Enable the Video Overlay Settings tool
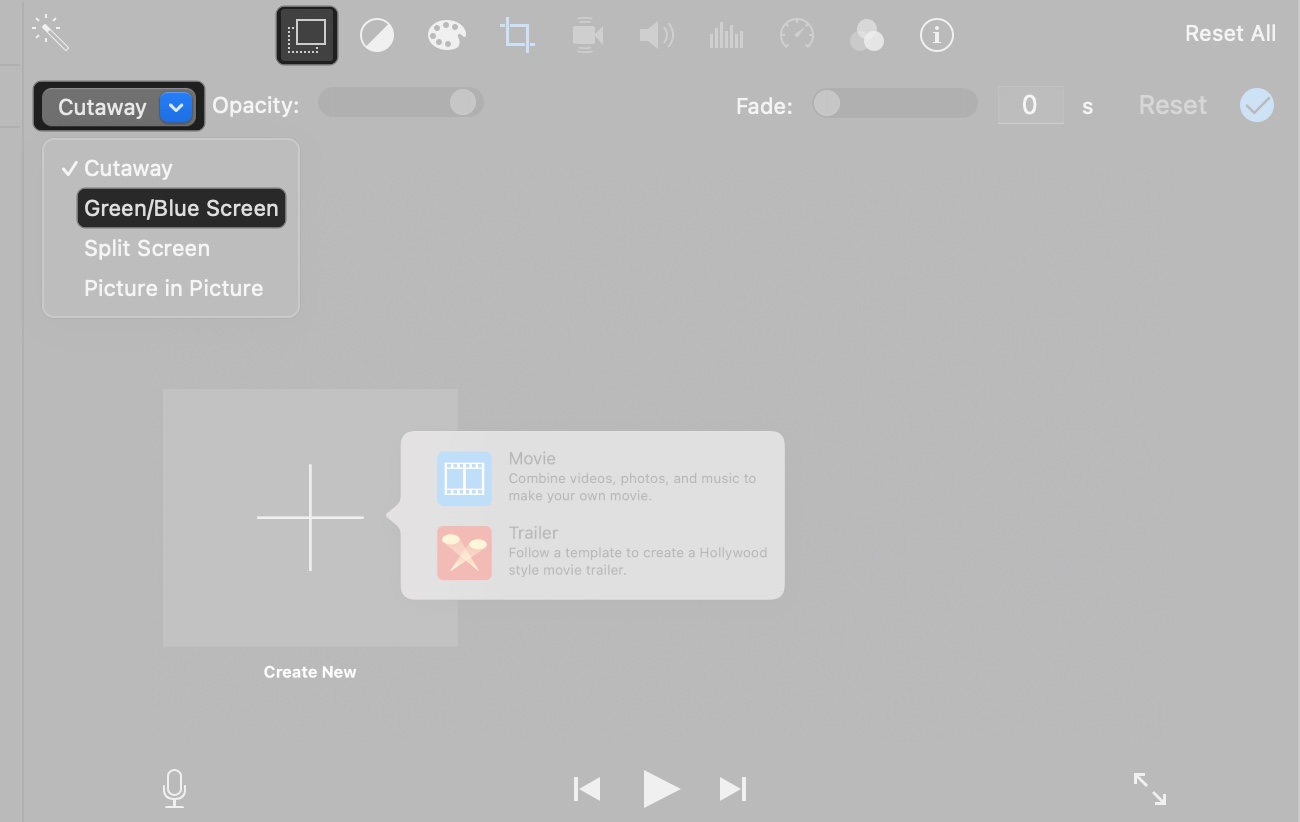The height and width of the screenshot is (822, 1300). coord(306,33)
